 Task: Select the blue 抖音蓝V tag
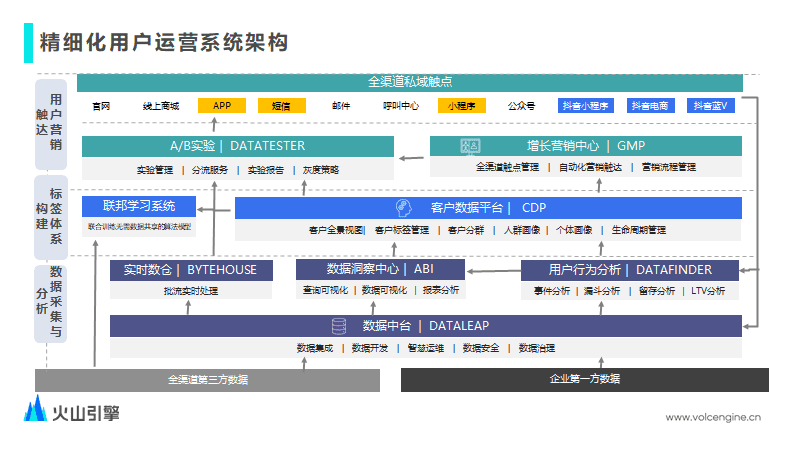714,105
